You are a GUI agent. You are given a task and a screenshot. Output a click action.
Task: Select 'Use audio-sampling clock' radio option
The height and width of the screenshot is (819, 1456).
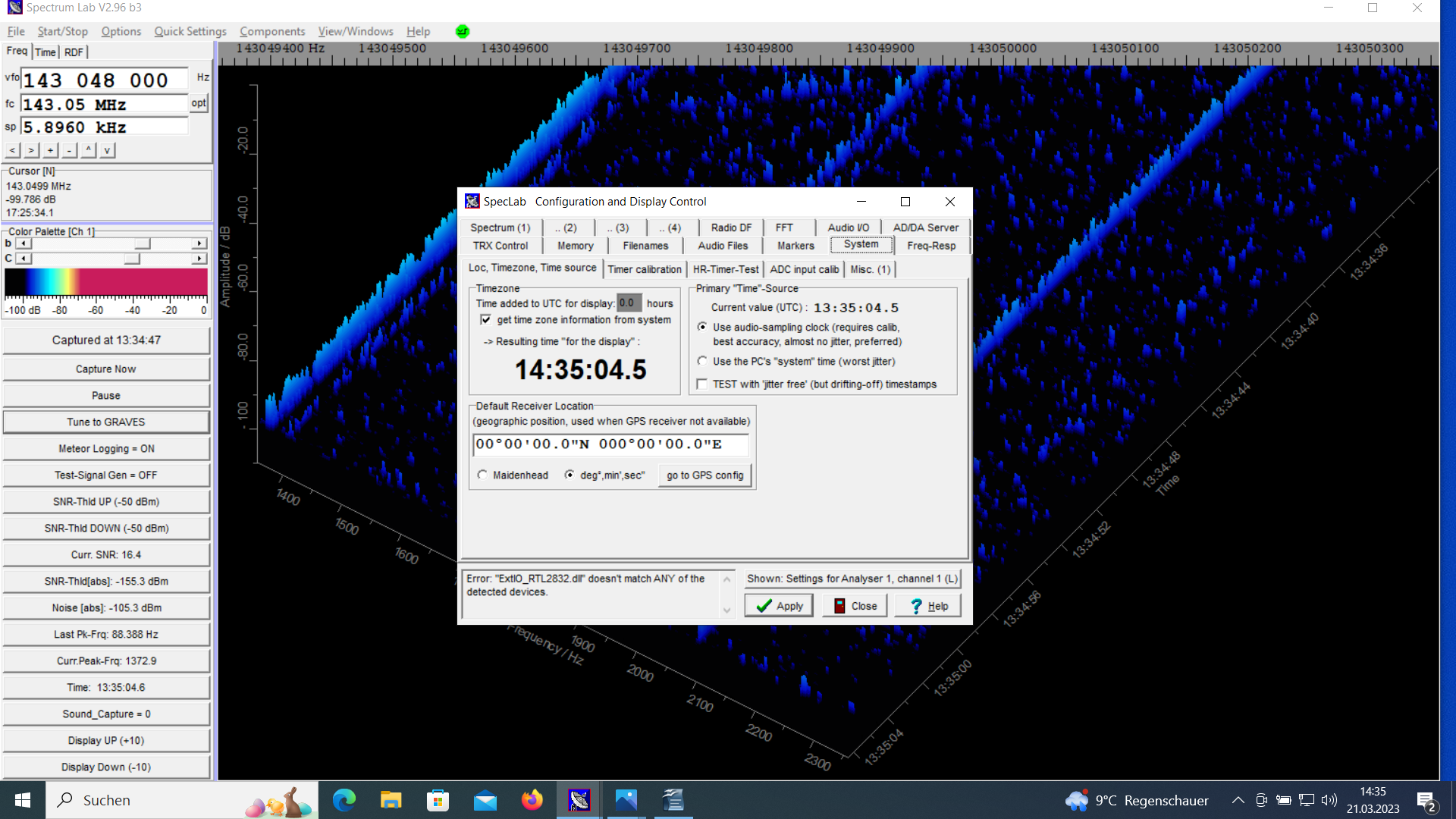pos(702,327)
